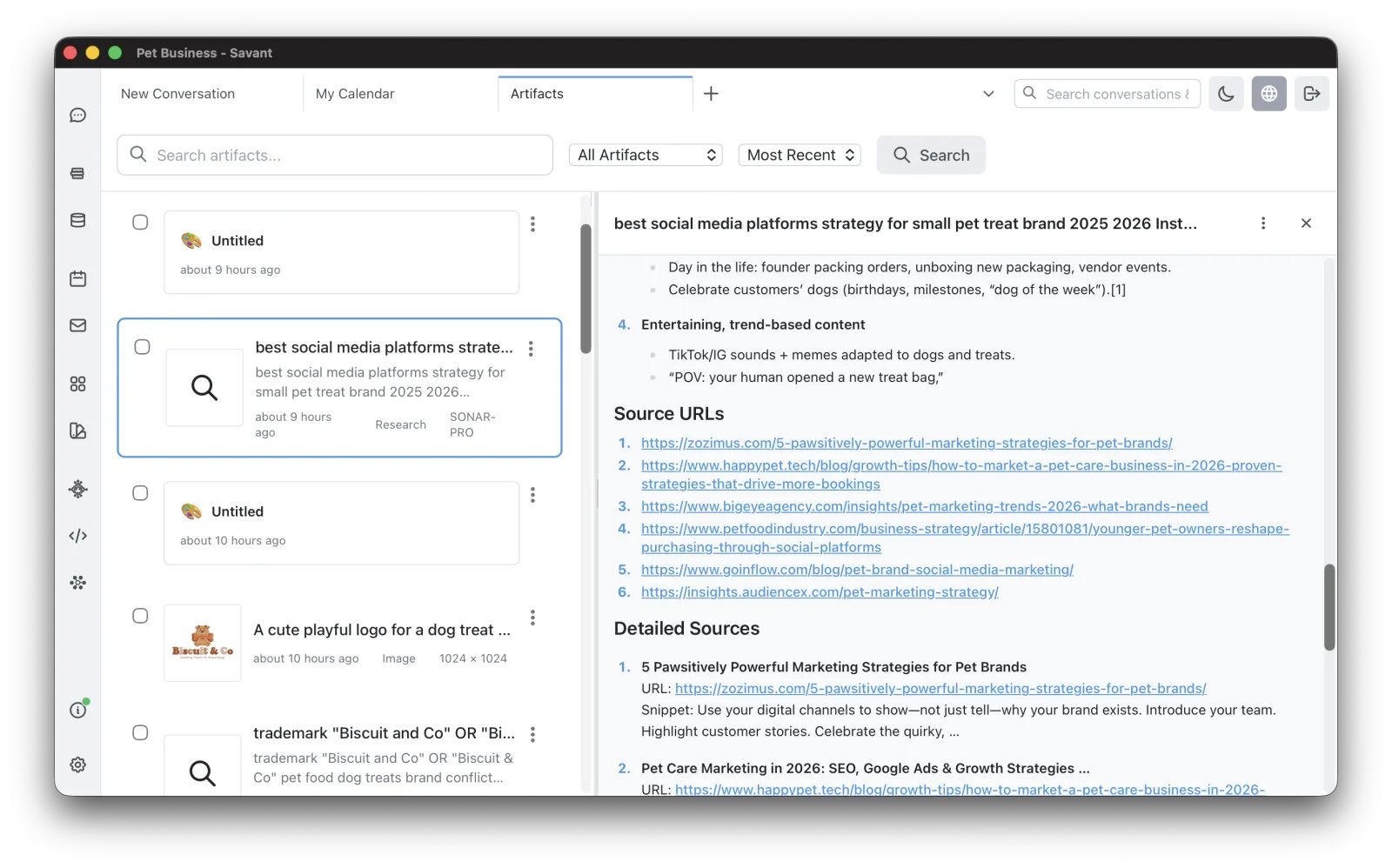Viewport: 1392px width, 868px height.
Task: Select the Untitled artifact from 10 hours ago
Action: point(140,493)
